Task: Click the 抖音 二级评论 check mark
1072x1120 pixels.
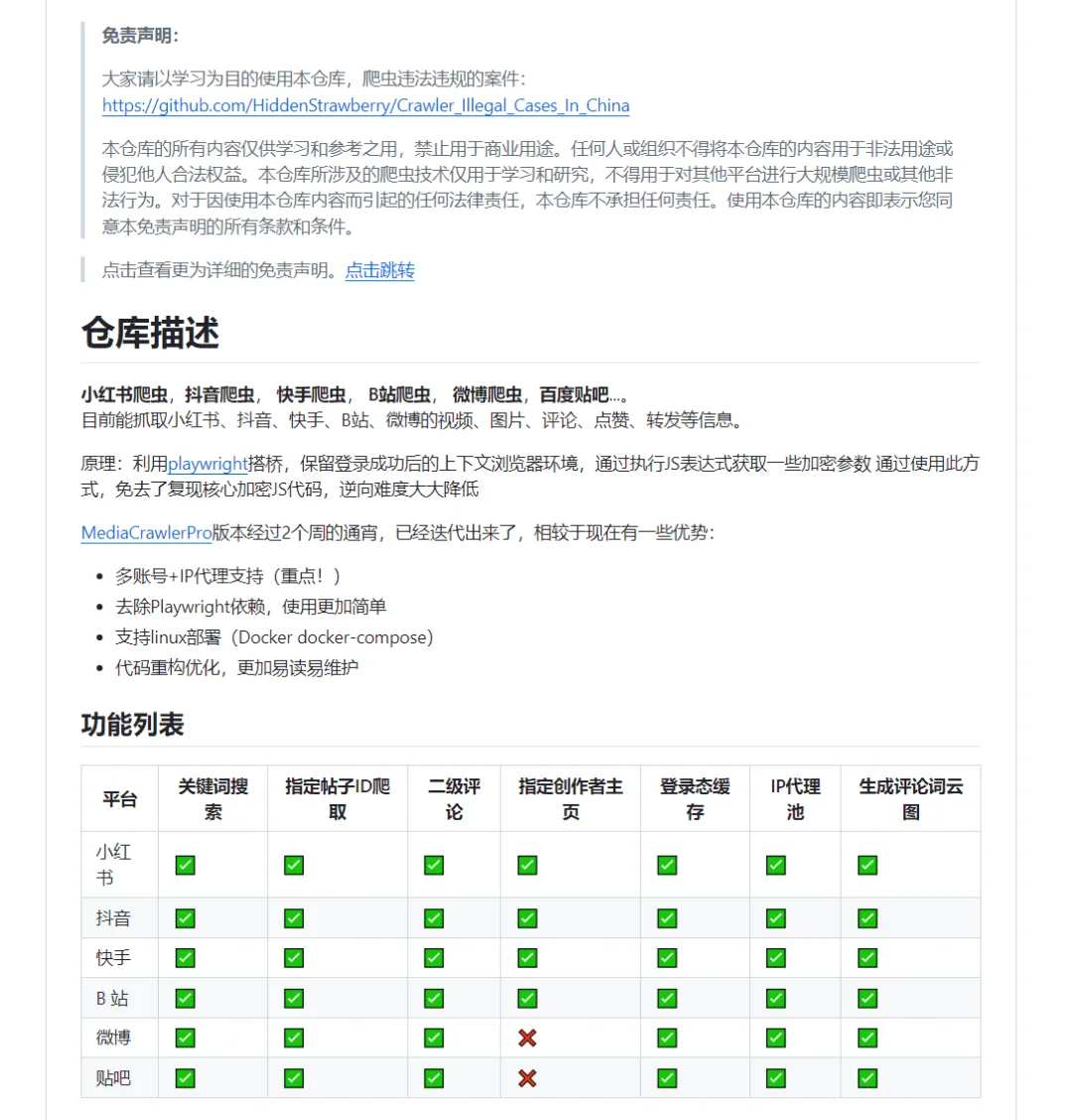Action: tap(434, 917)
